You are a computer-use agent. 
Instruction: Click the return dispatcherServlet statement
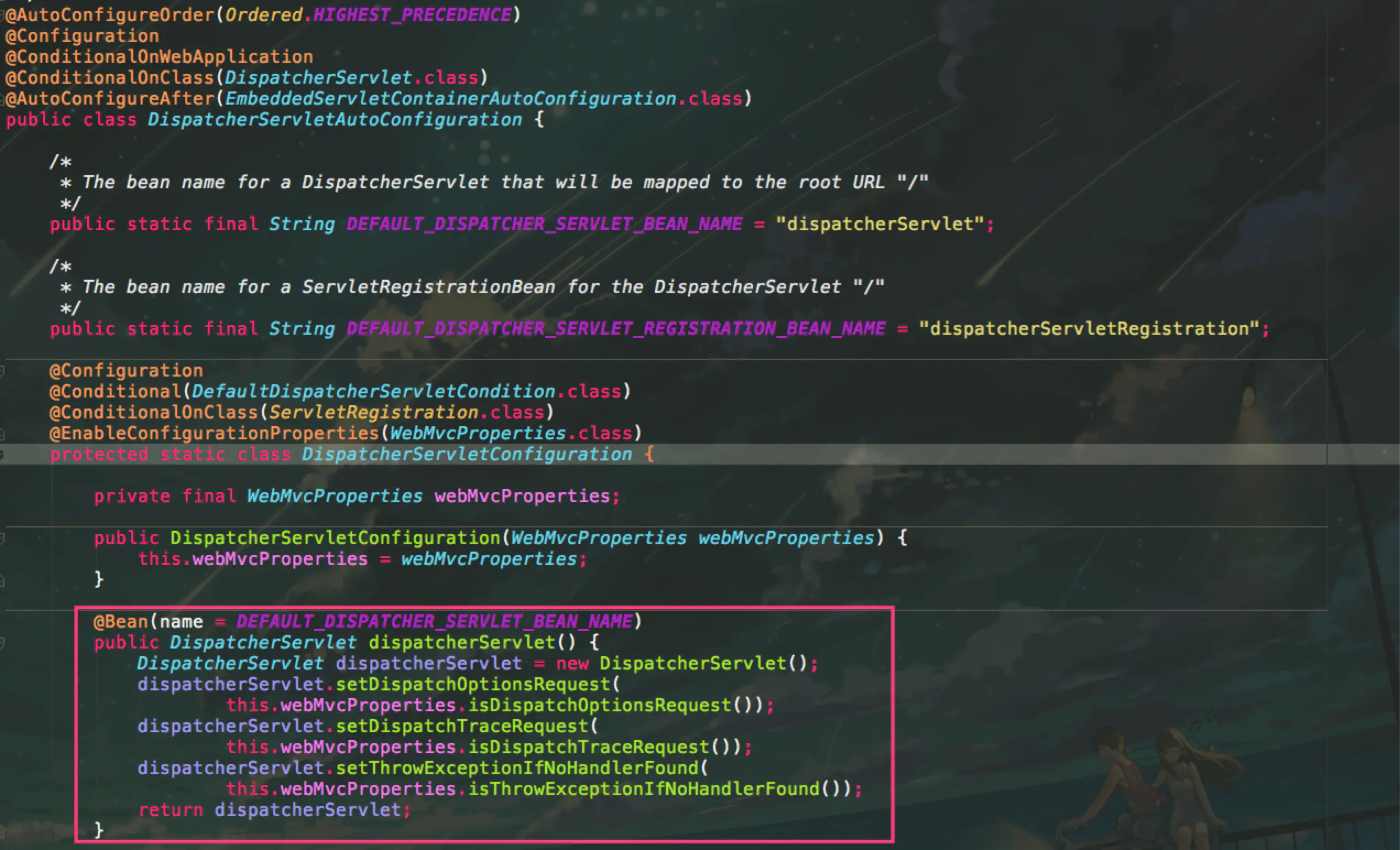(x=275, y=810)
